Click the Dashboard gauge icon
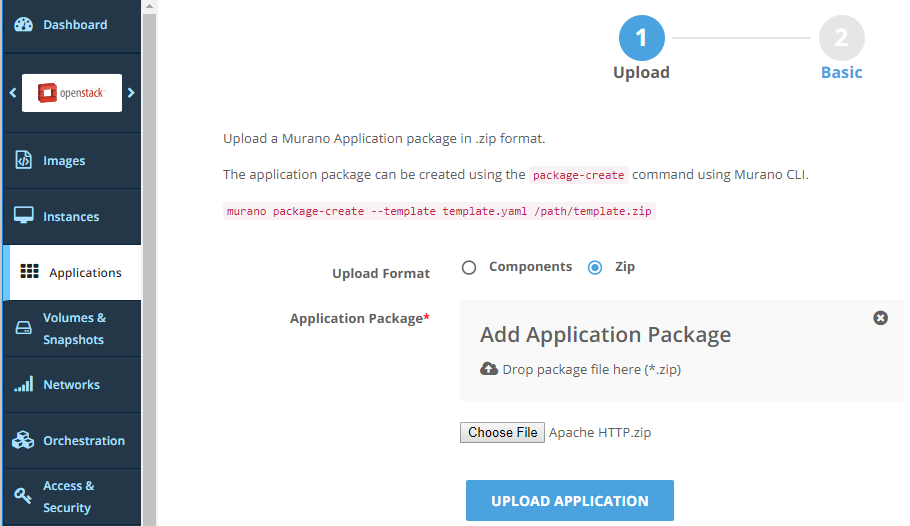This screenshot has height=526, width=910. pos(24,25)
